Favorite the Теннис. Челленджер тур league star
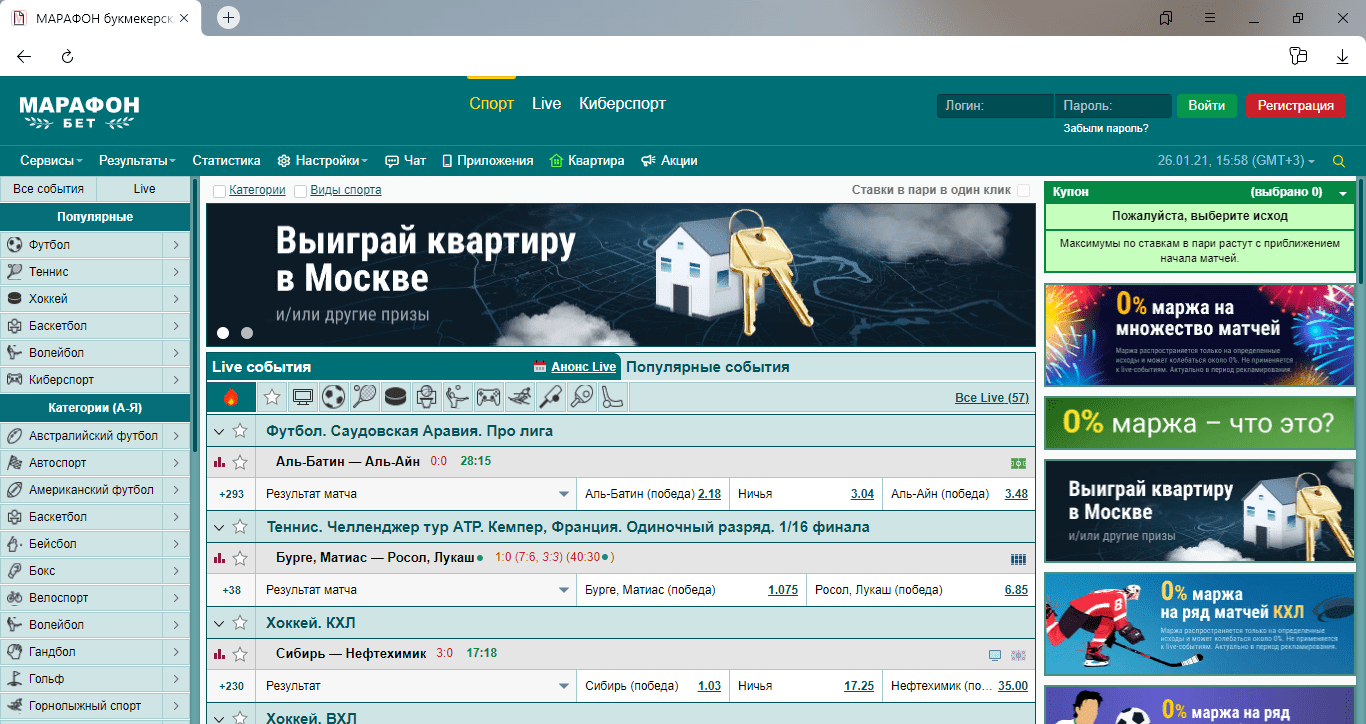This screenshot has width=1366, height=724. point(240,526)
